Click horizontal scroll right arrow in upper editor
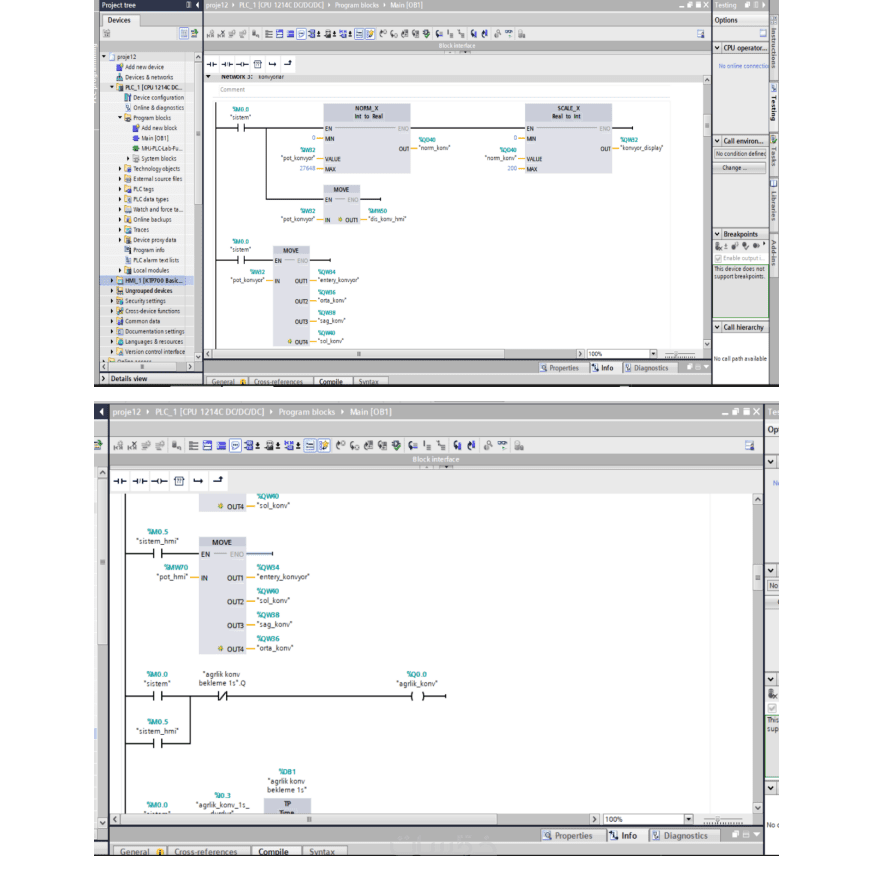This screenshot has width=888, height=873. point(580,354)
